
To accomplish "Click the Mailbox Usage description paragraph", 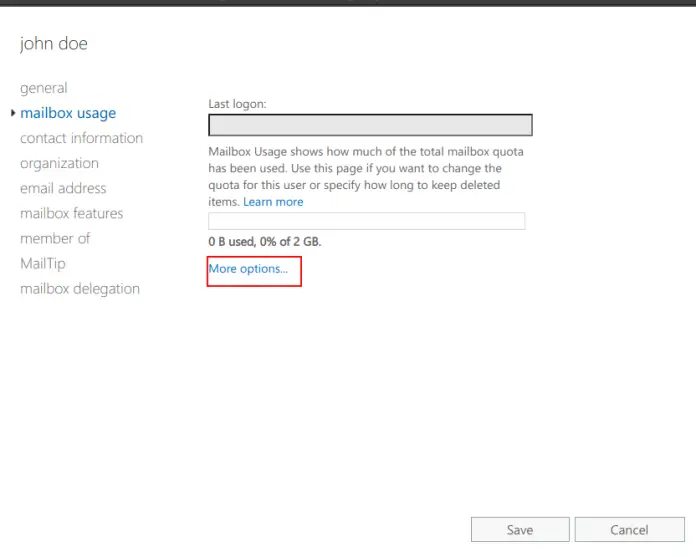I will [365, 169].
